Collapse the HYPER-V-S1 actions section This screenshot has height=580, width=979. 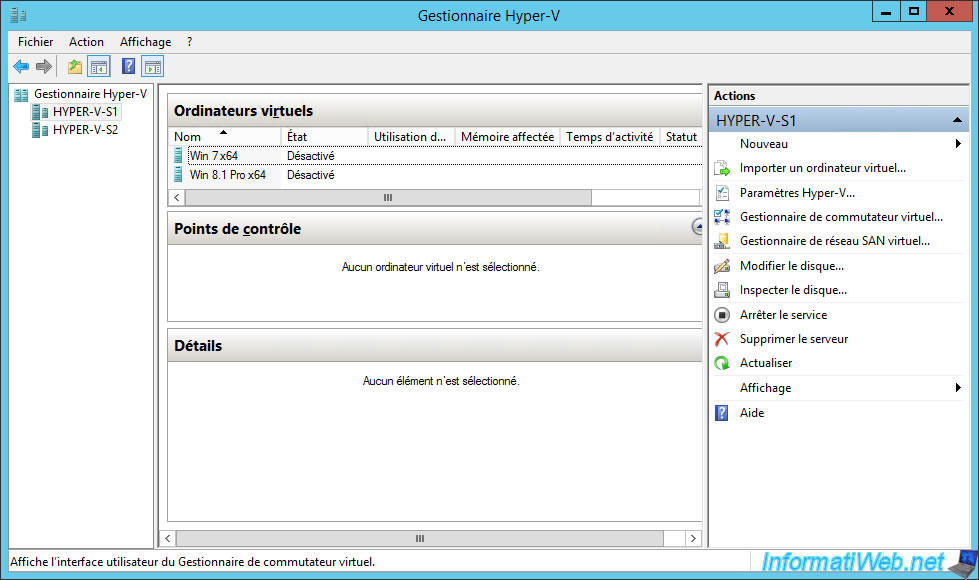(957, 120)
